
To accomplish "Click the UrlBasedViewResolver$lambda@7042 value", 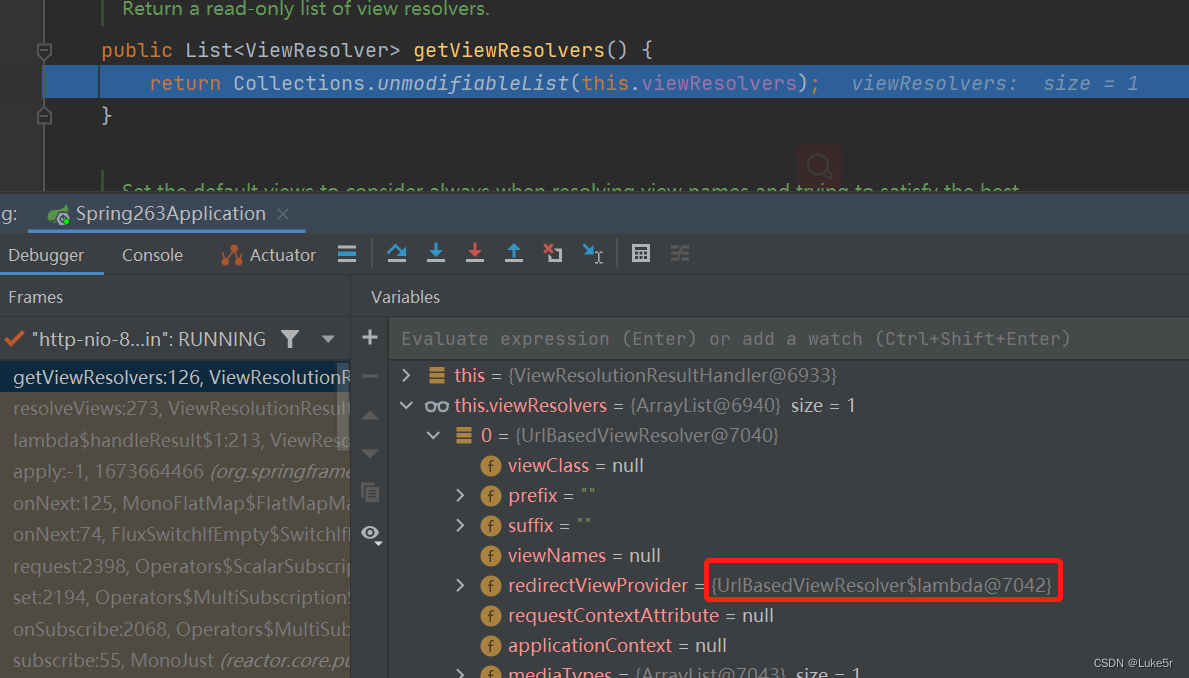I will 881,585.
